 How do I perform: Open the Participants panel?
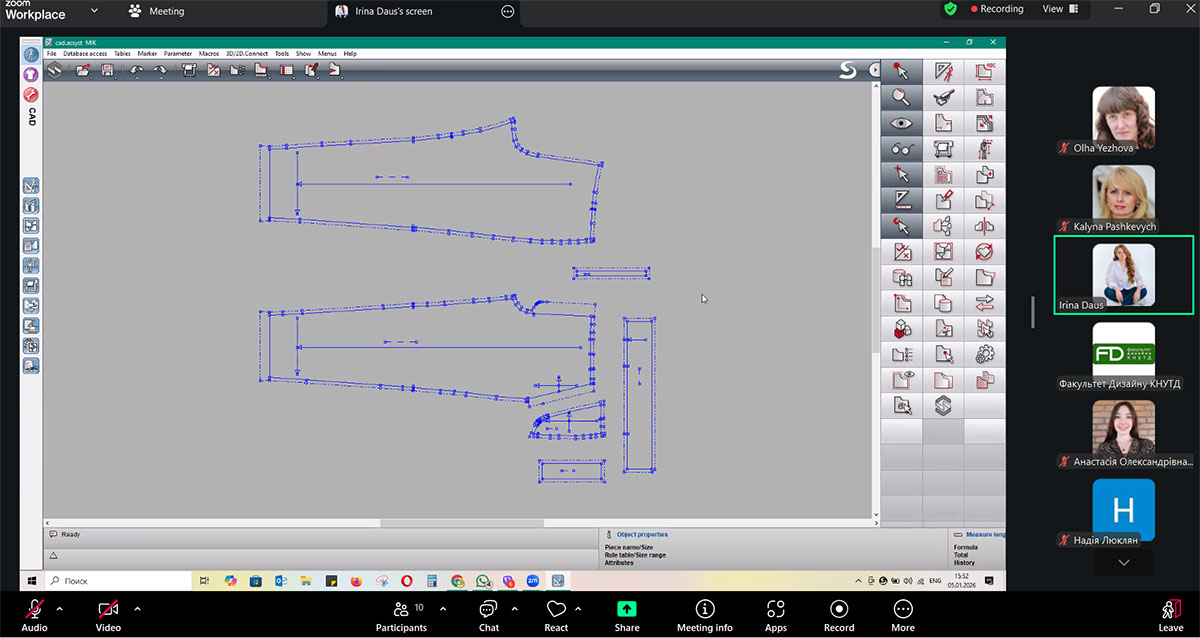click(401, 615)
